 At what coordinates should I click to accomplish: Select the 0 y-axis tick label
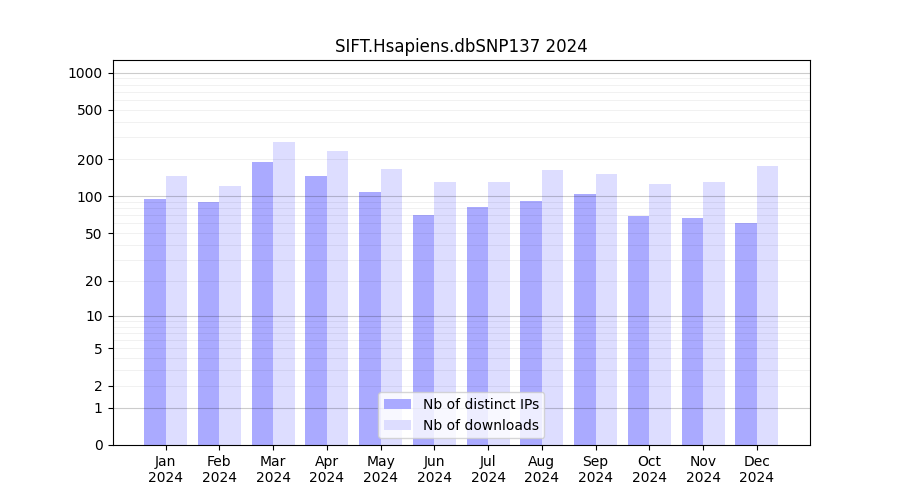coord(98,445)
